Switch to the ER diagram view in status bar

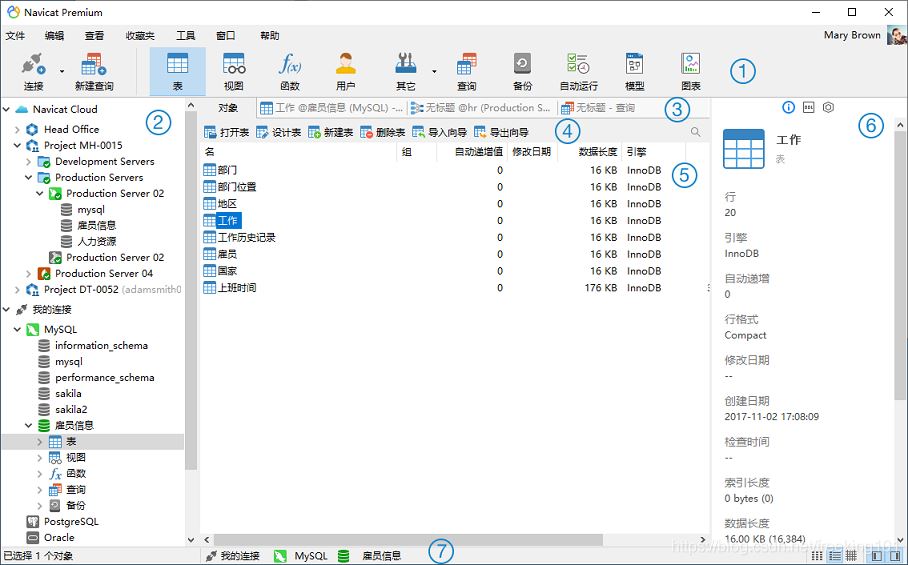click(851, 555)
